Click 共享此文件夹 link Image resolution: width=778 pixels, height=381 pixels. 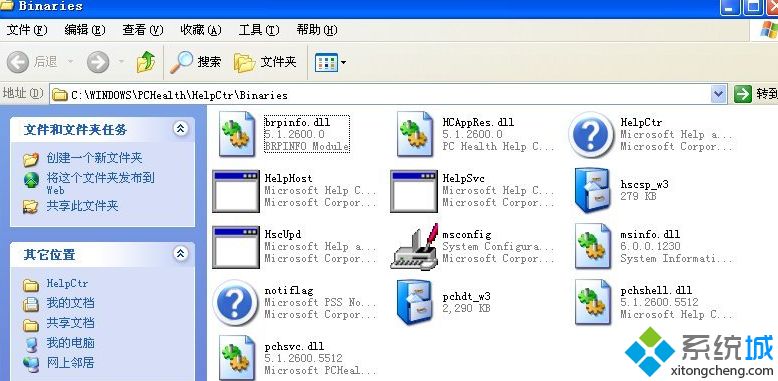click(82, 206)
